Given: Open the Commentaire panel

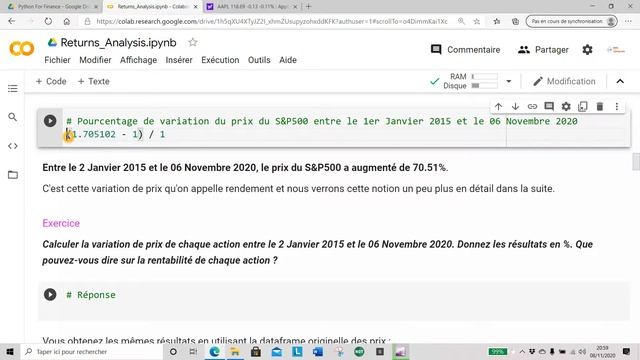Looking at the screenshot, I should [465, 50].
